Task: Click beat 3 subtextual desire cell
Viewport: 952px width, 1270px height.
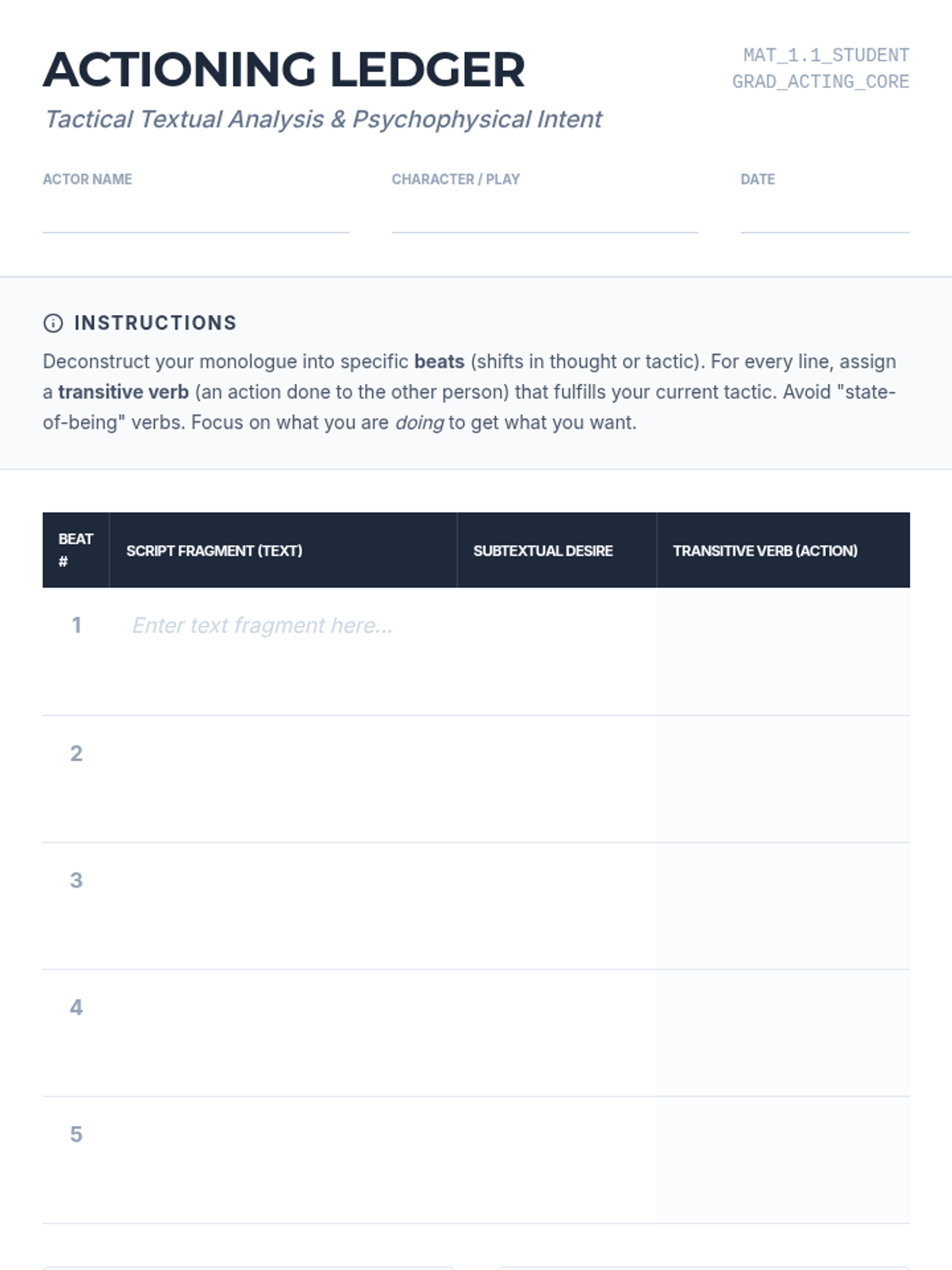Action: point(557,906)
